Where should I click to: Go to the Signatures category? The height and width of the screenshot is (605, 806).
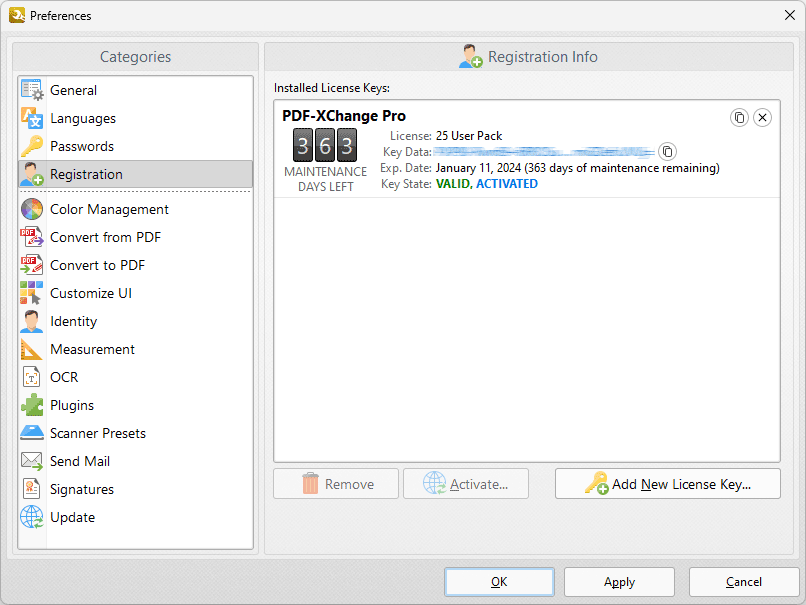coord(136,489)
